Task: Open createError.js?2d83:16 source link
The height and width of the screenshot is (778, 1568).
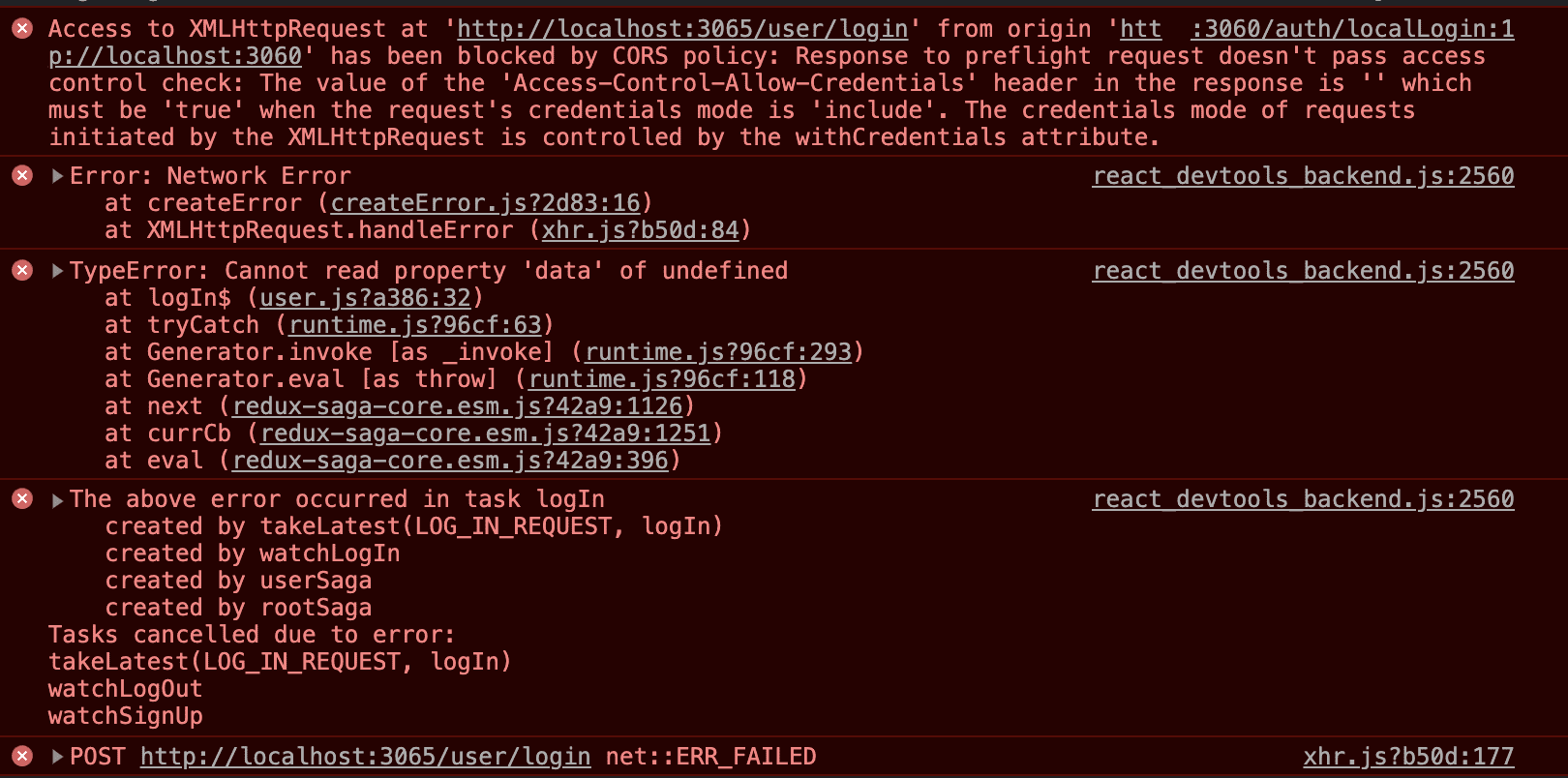Action: pyautogui.click(x=486, y=203)
